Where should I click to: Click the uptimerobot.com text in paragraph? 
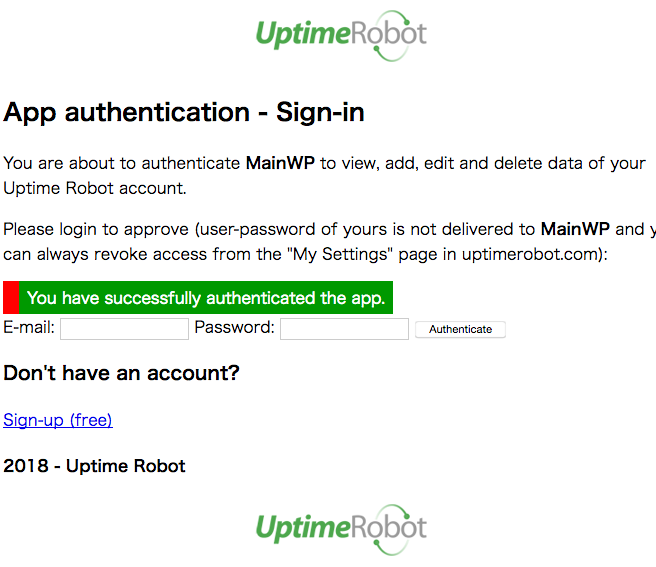pos(530,254)
